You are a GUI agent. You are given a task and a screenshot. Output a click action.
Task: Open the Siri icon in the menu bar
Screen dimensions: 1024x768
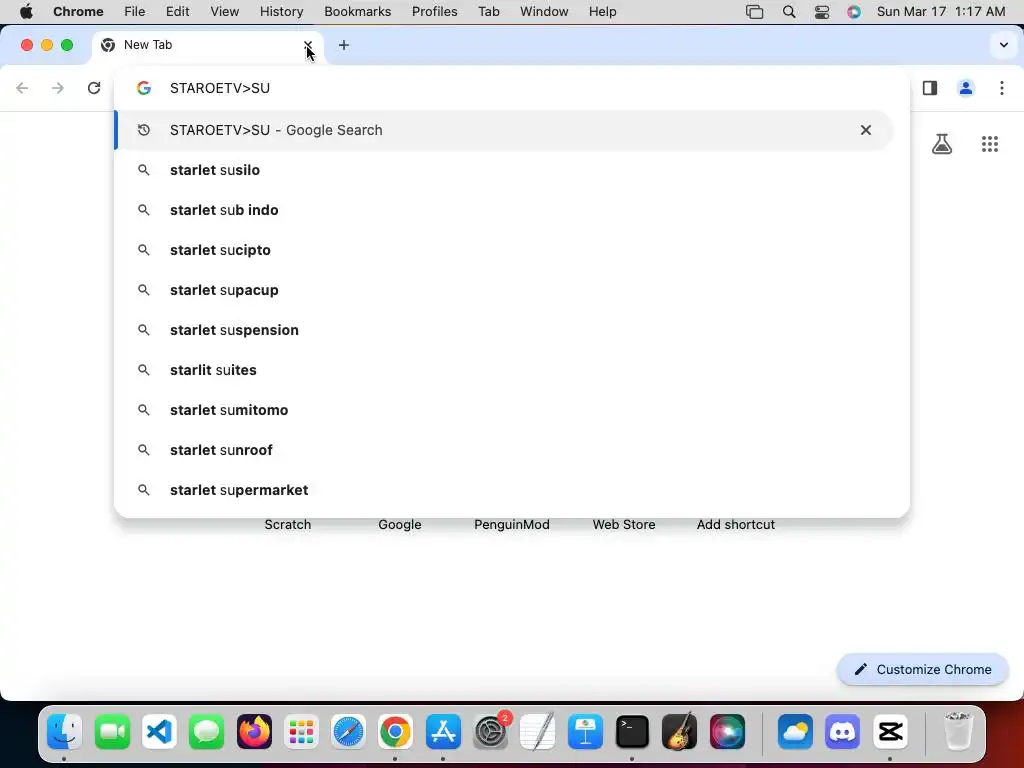854,12
